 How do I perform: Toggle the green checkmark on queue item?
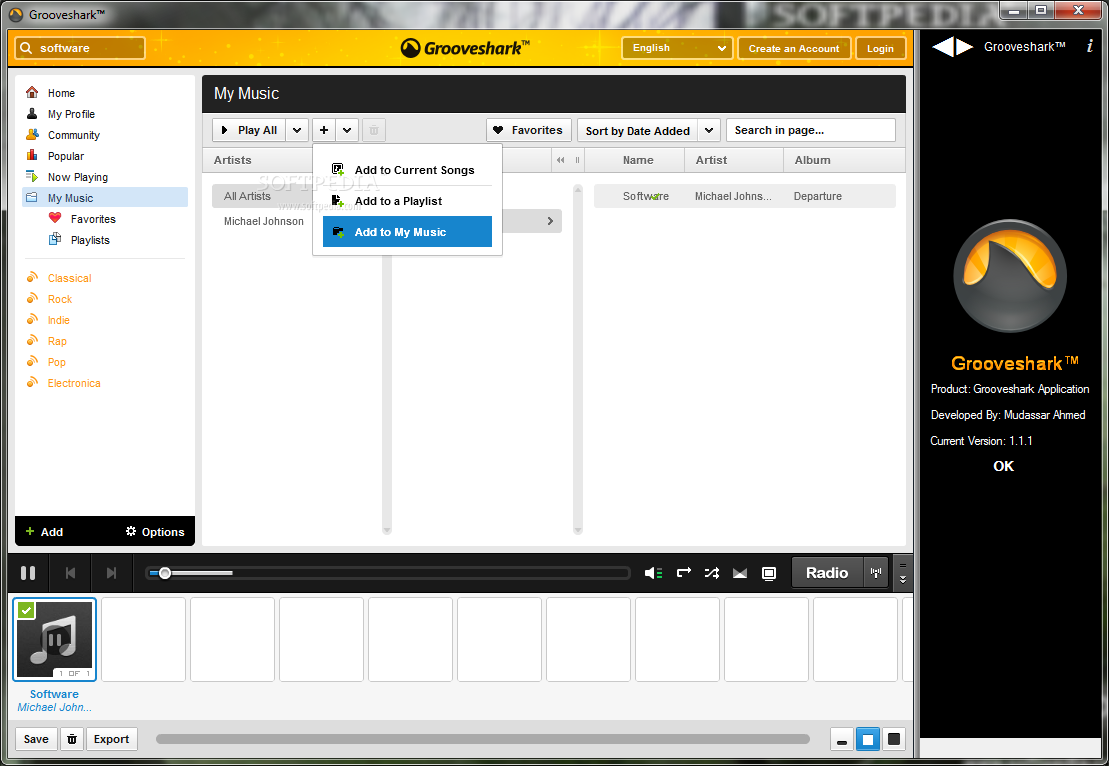click(x=26, y=610)
